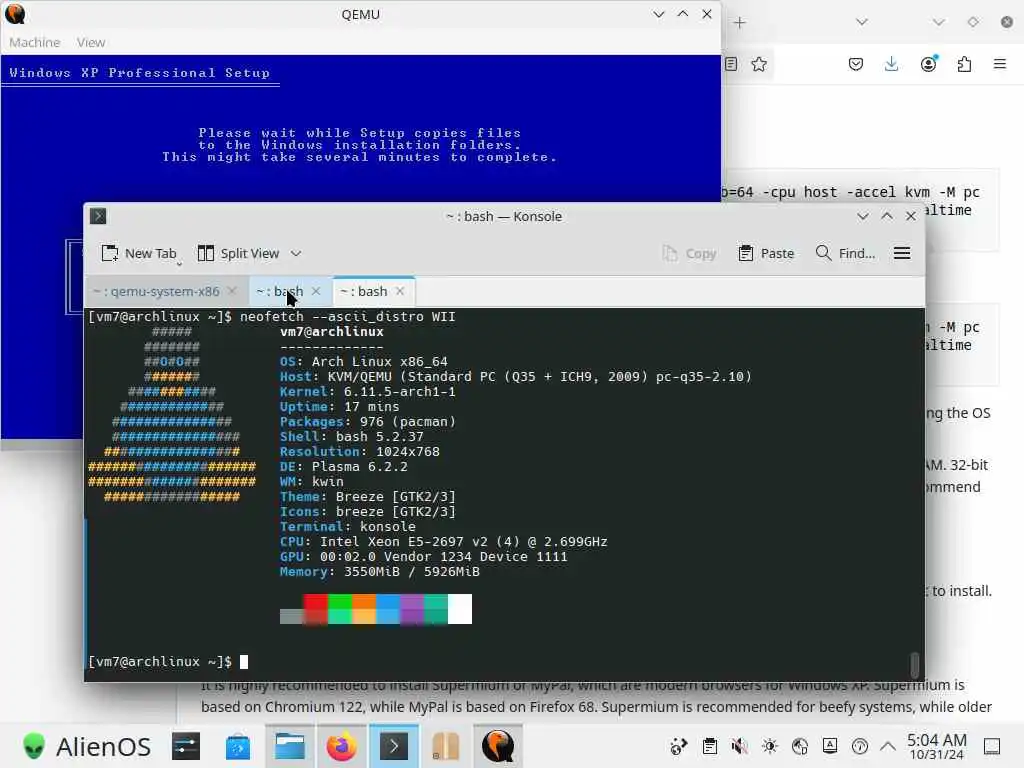Open Firefox downloads panel
Viewport: 1024px width, 768px height.
pos(891,64)
